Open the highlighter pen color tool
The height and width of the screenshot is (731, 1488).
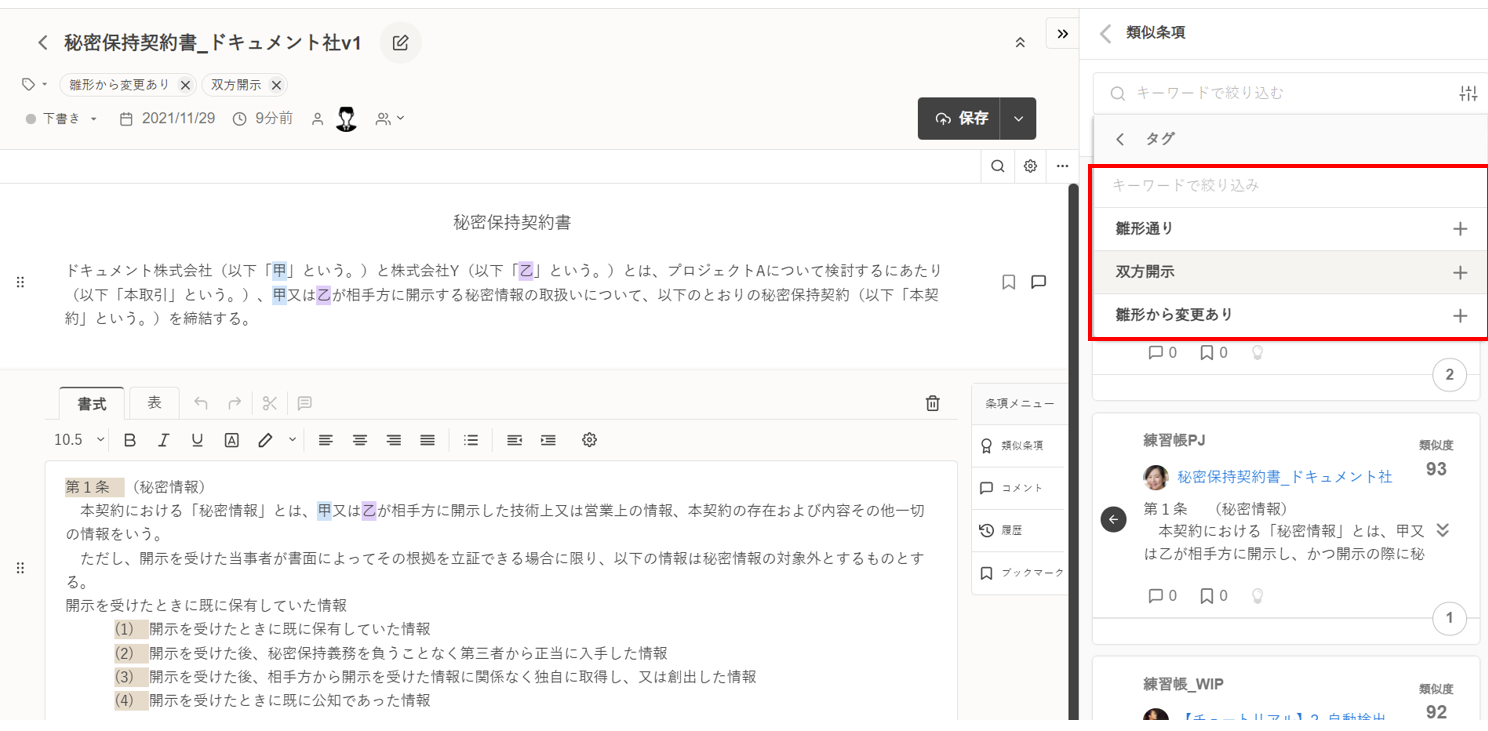click(x=265, y=440)
